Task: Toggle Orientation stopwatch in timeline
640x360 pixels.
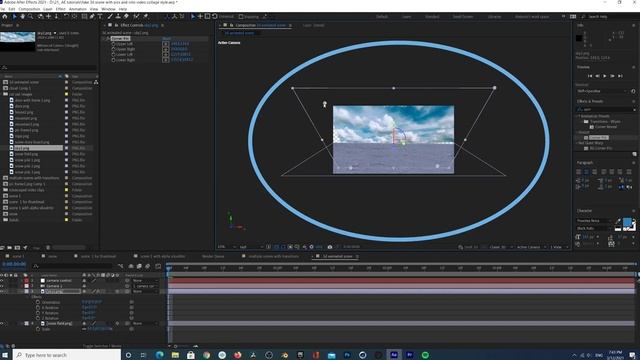Action: 38,302
